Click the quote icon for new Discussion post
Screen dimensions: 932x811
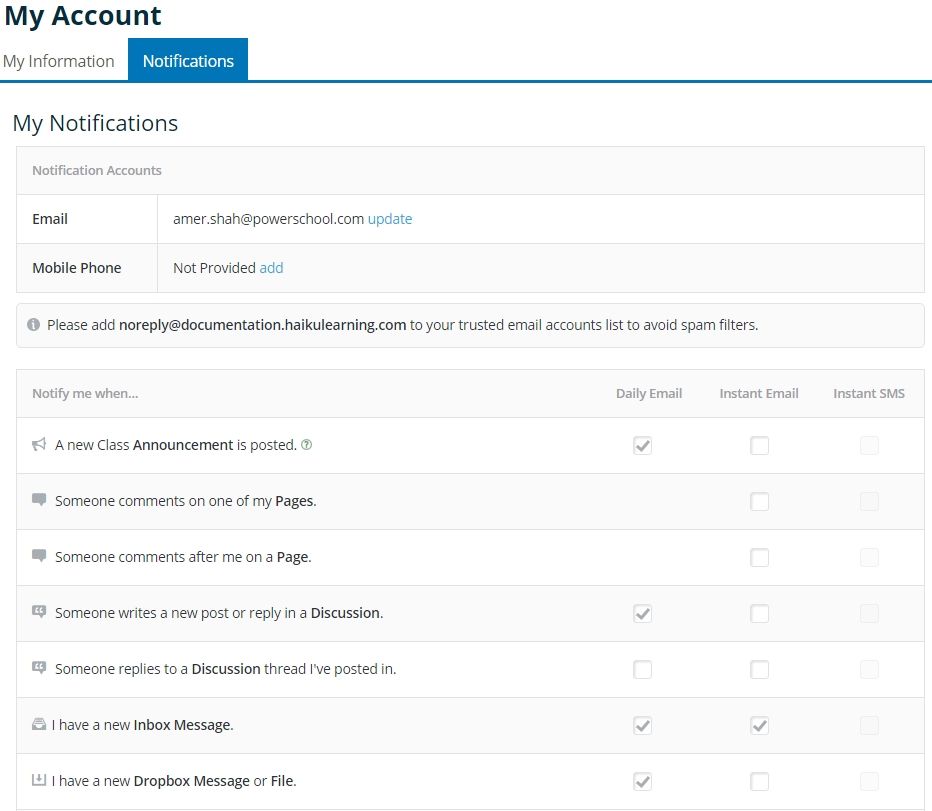click(x=39, y=612)
